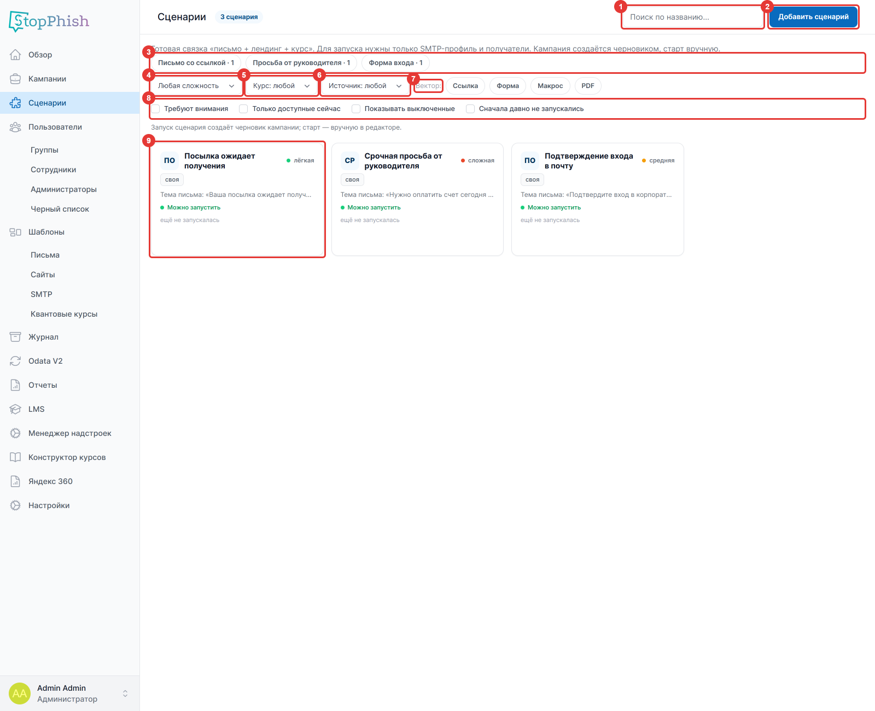Toggle Показывать выключенные checkbox
This screenshot has width=875, height=711.
pyautogui.click(x=355, y=109)
